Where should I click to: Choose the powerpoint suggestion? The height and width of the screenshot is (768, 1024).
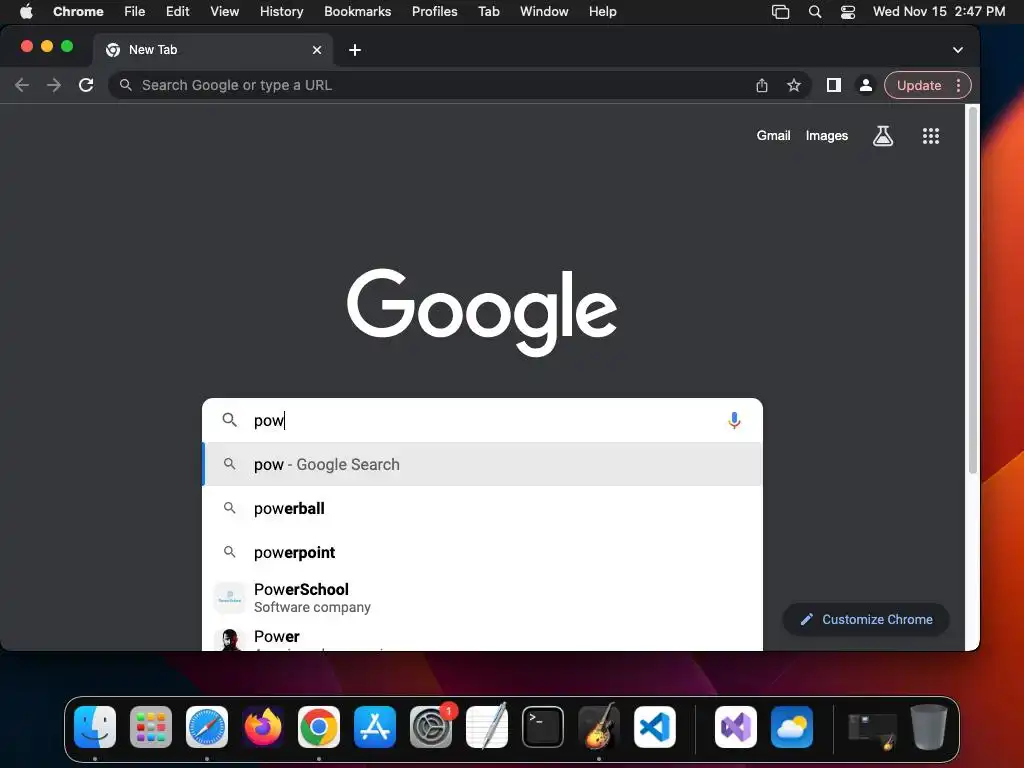[482, 552]
